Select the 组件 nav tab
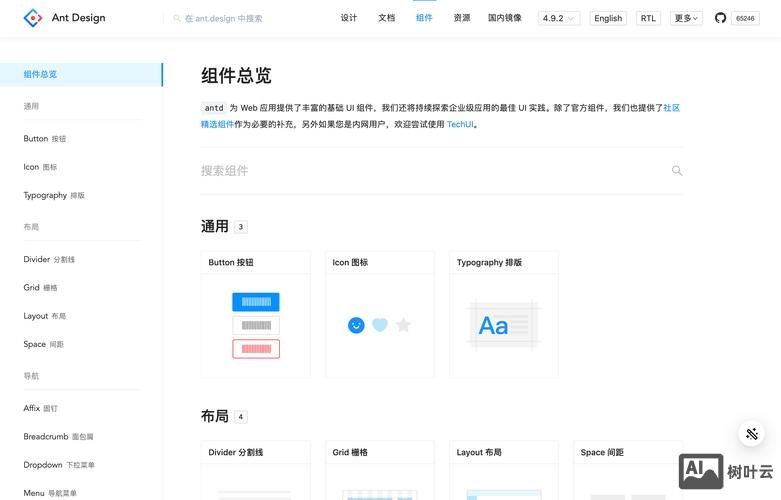 click(x=424, y=18)
